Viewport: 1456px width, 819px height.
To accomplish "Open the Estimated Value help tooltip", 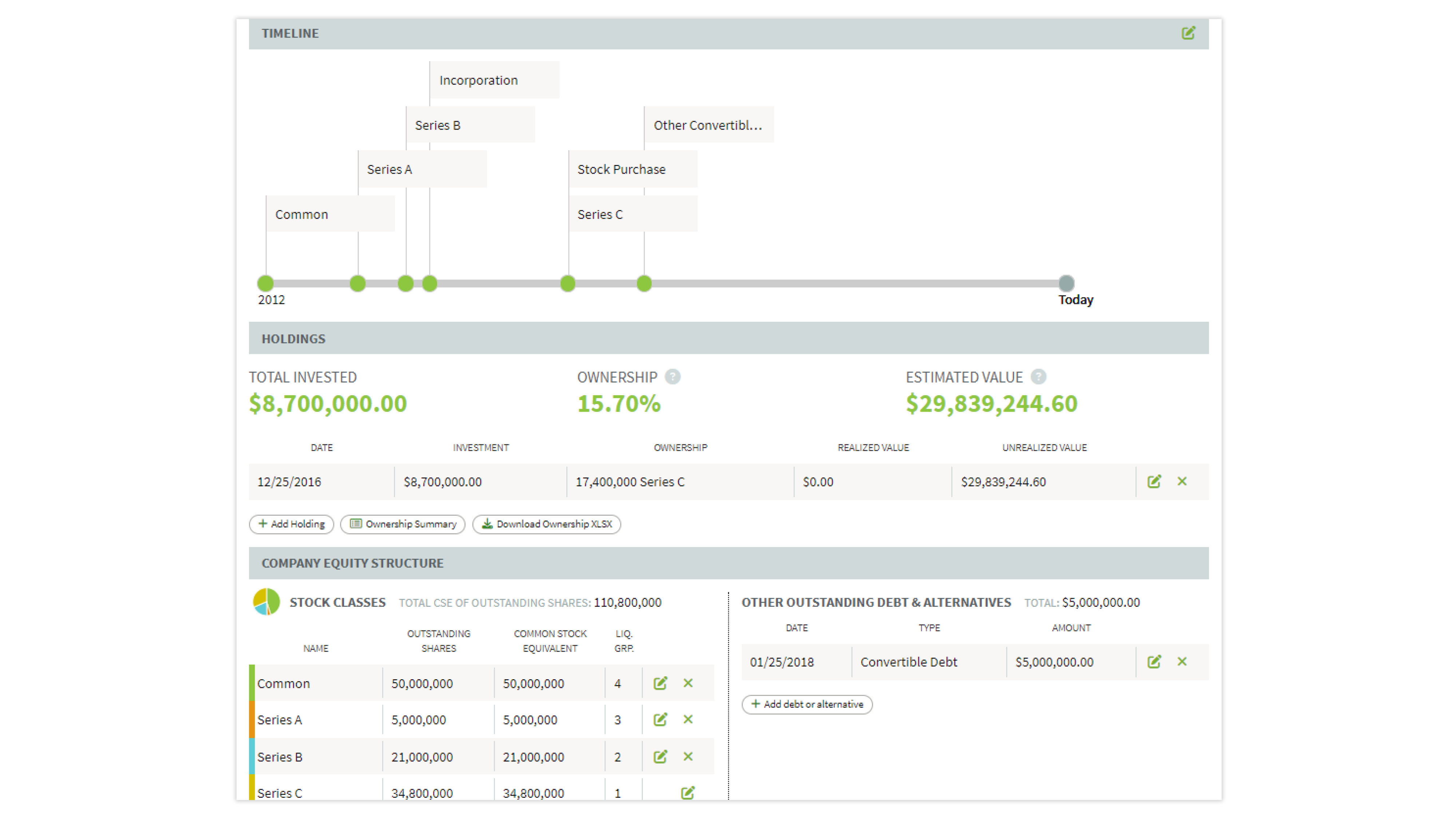I will (x=1039, y=377).
